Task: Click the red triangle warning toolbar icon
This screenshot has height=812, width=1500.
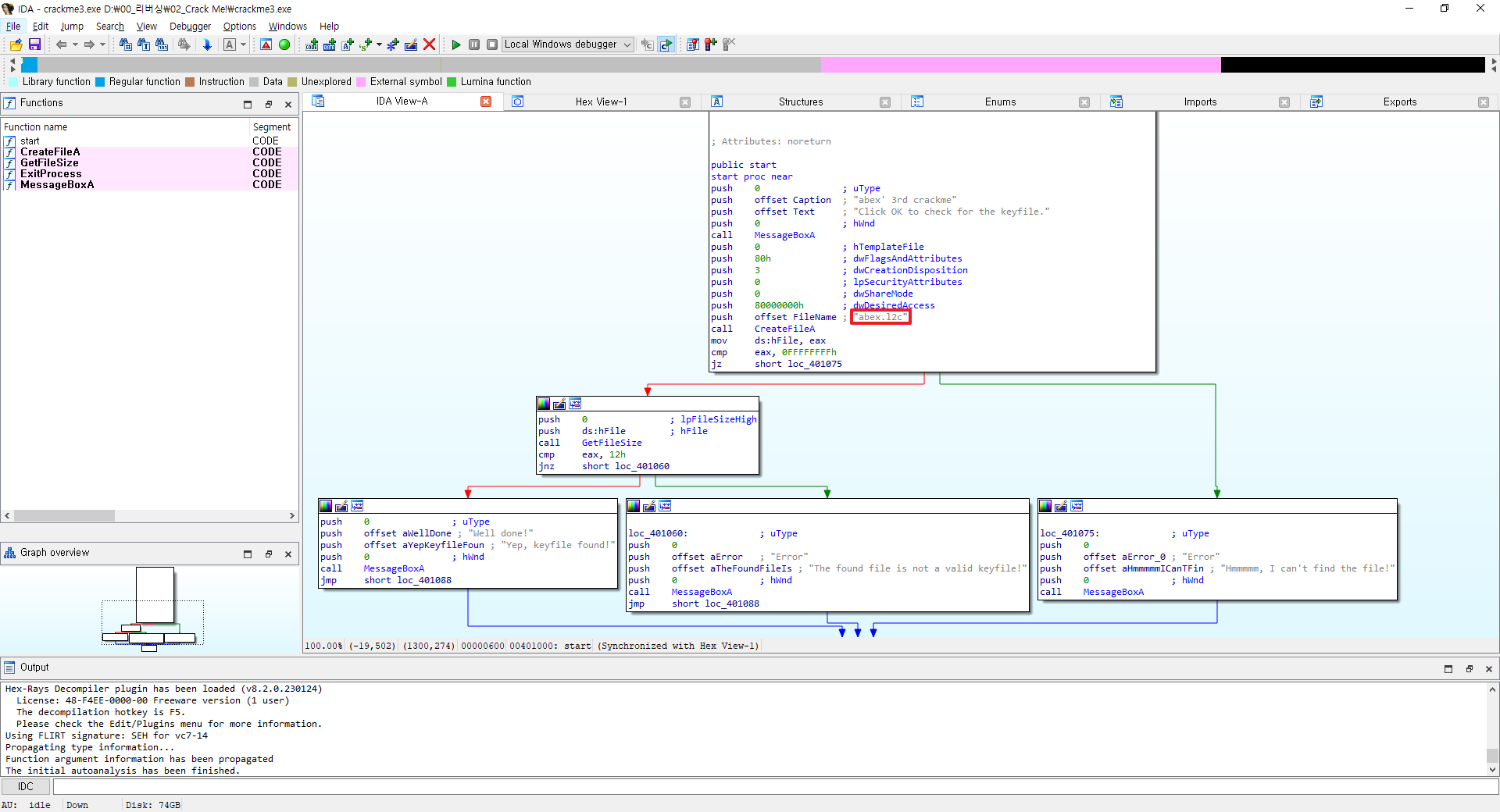Action: tap(266, 45)
